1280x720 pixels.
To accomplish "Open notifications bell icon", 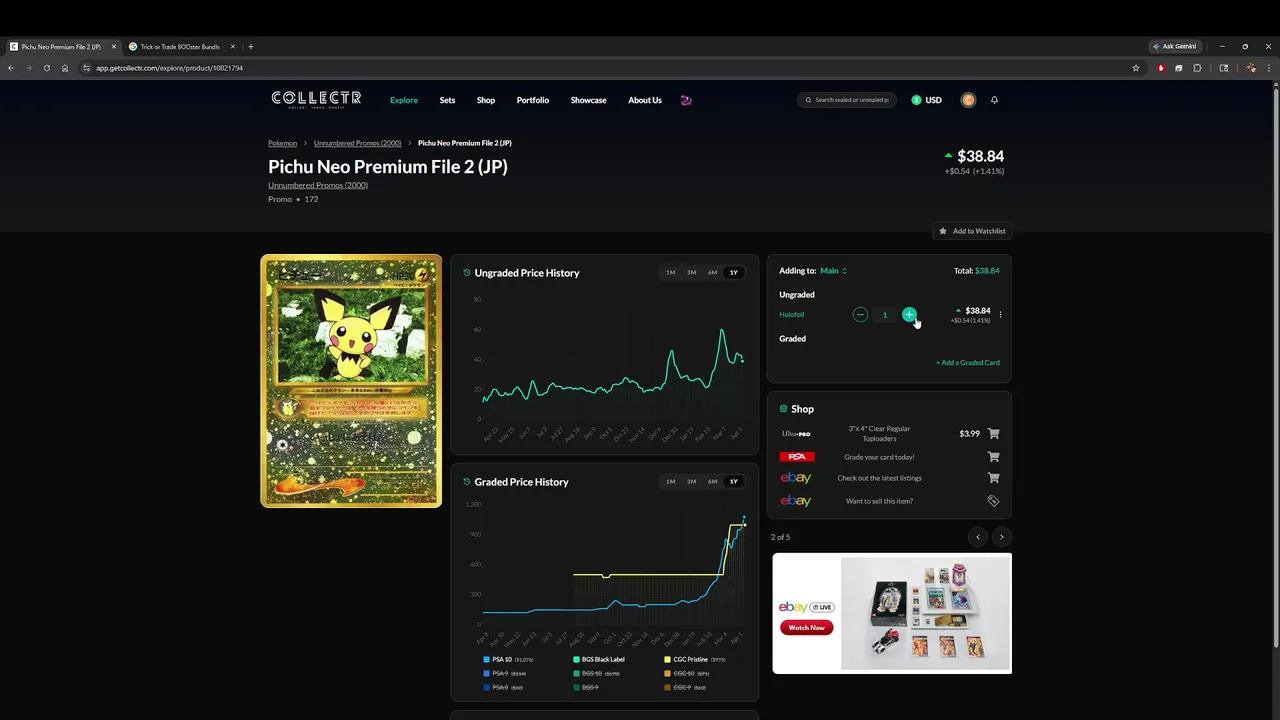I will pos(994,100).
